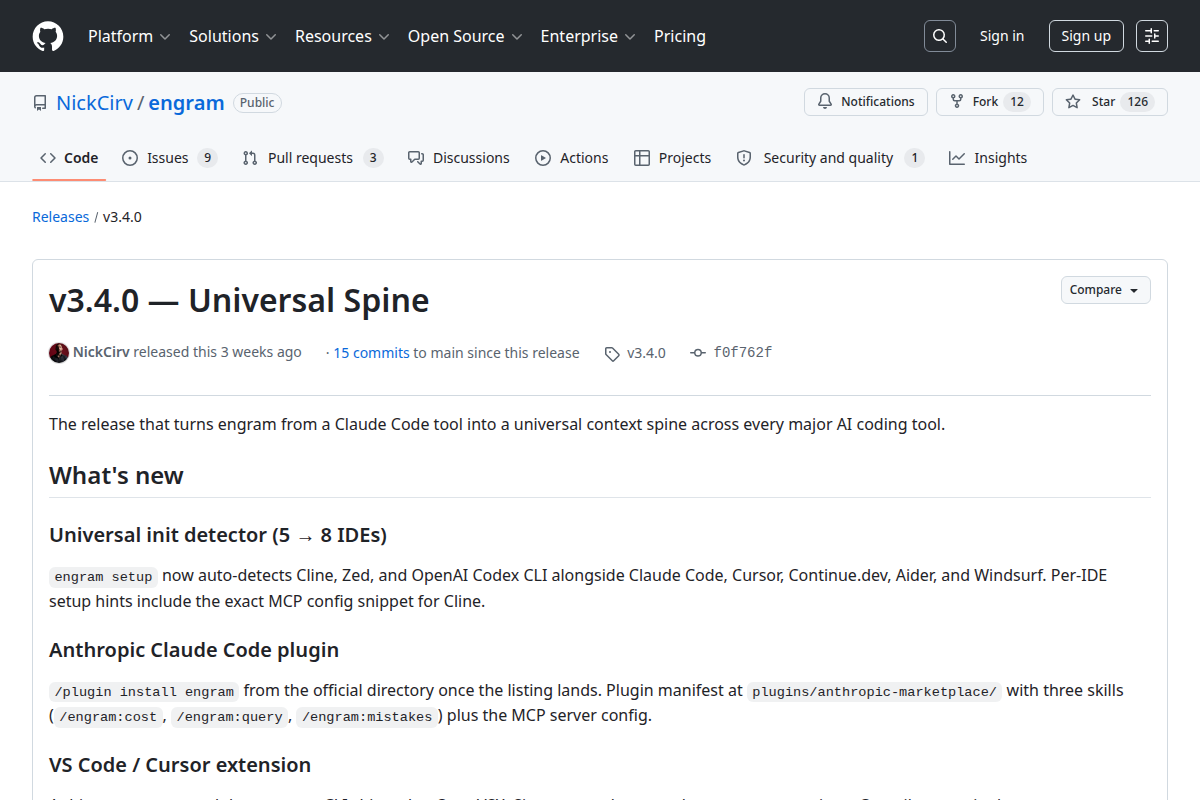Click NickCirv avatar thumbnail
Screen dimensions: 1200x800
59,352
